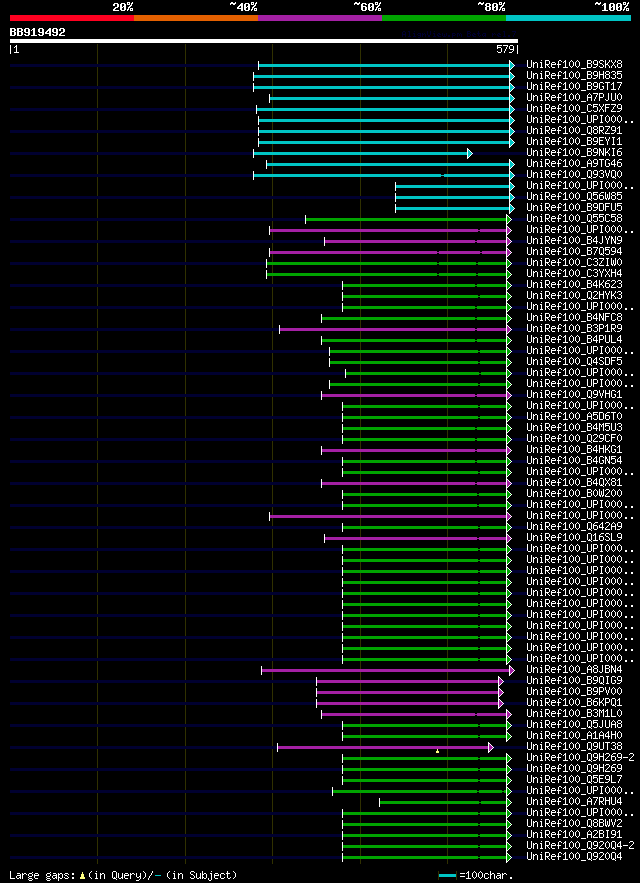Open hit UniRef100_B4QX81
This screenshot has width=640, height=883.
[x=574, y=482]
